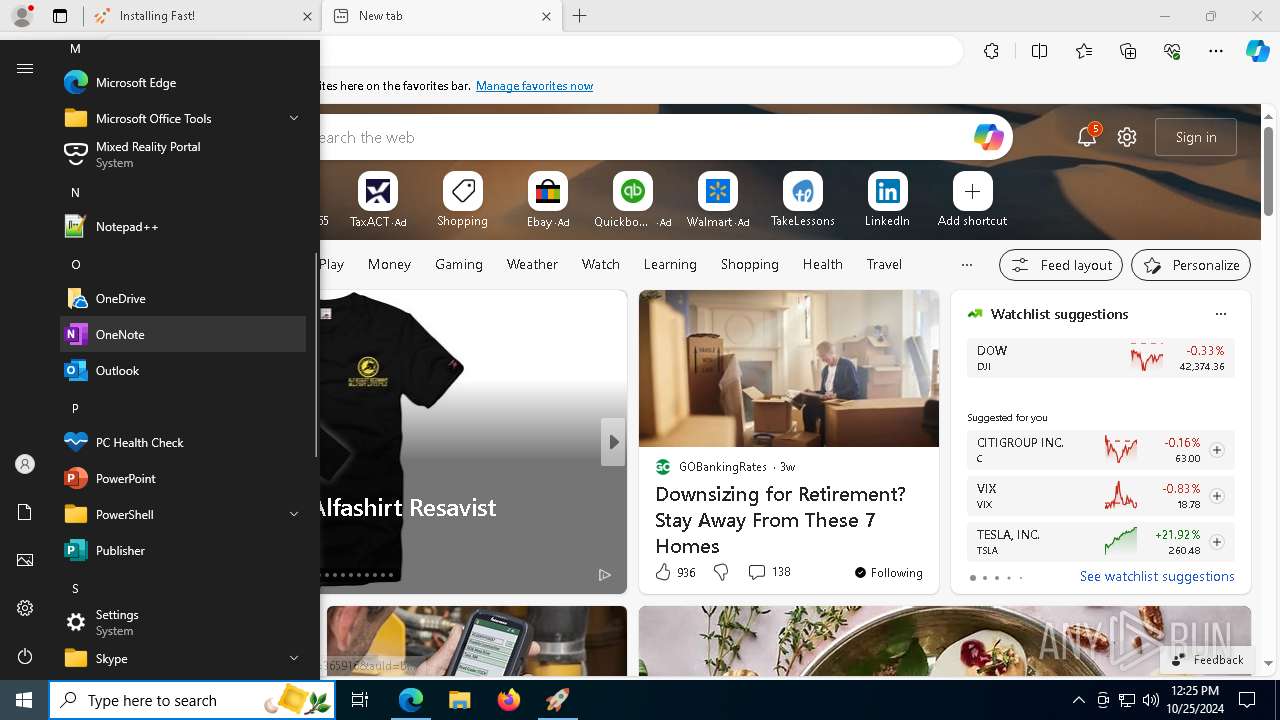Select the New tab browser tab
The height and width of the screenshot is (720, 1280).
444,16
